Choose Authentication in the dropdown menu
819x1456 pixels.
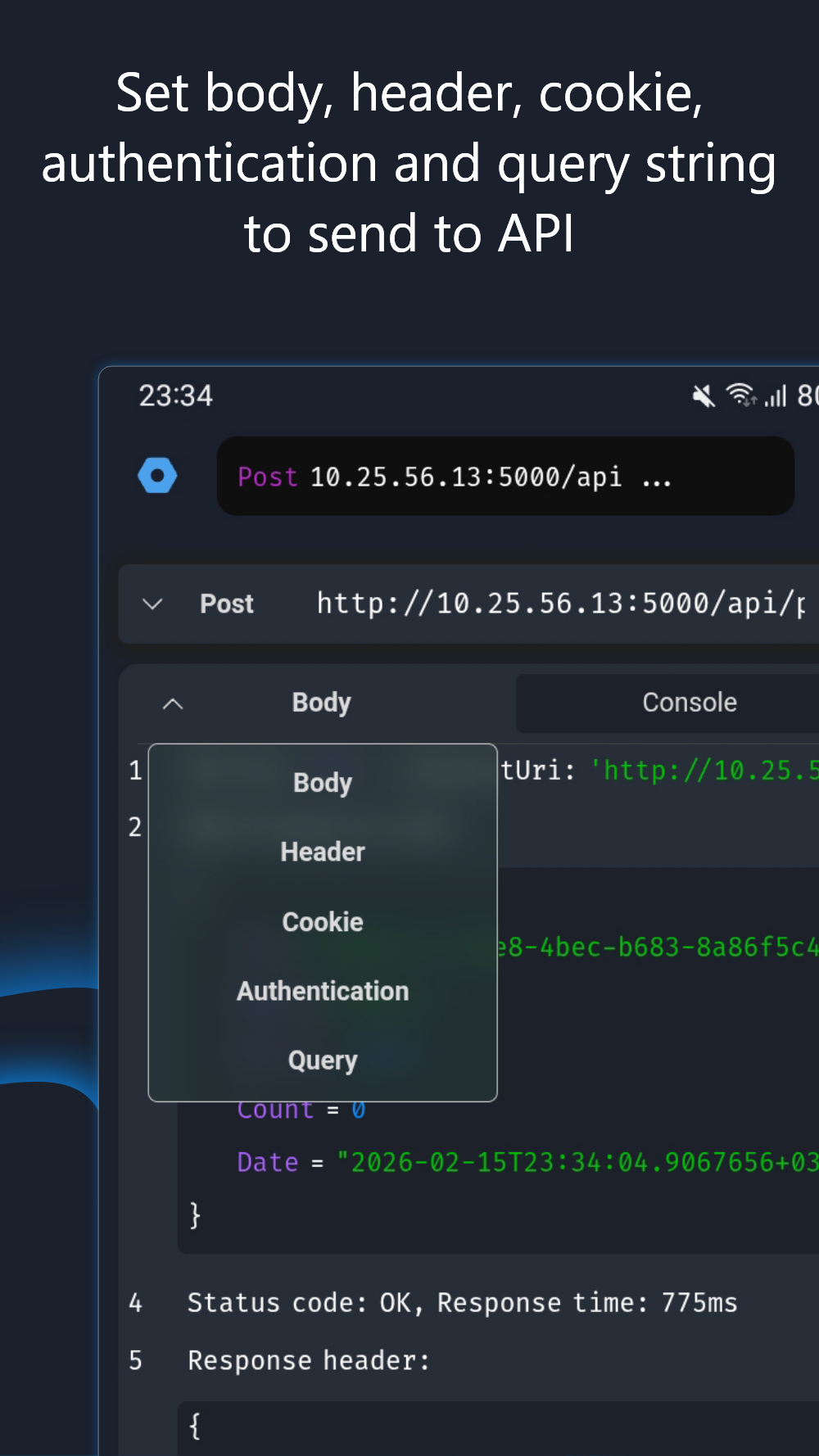click(x=323, y=991)
